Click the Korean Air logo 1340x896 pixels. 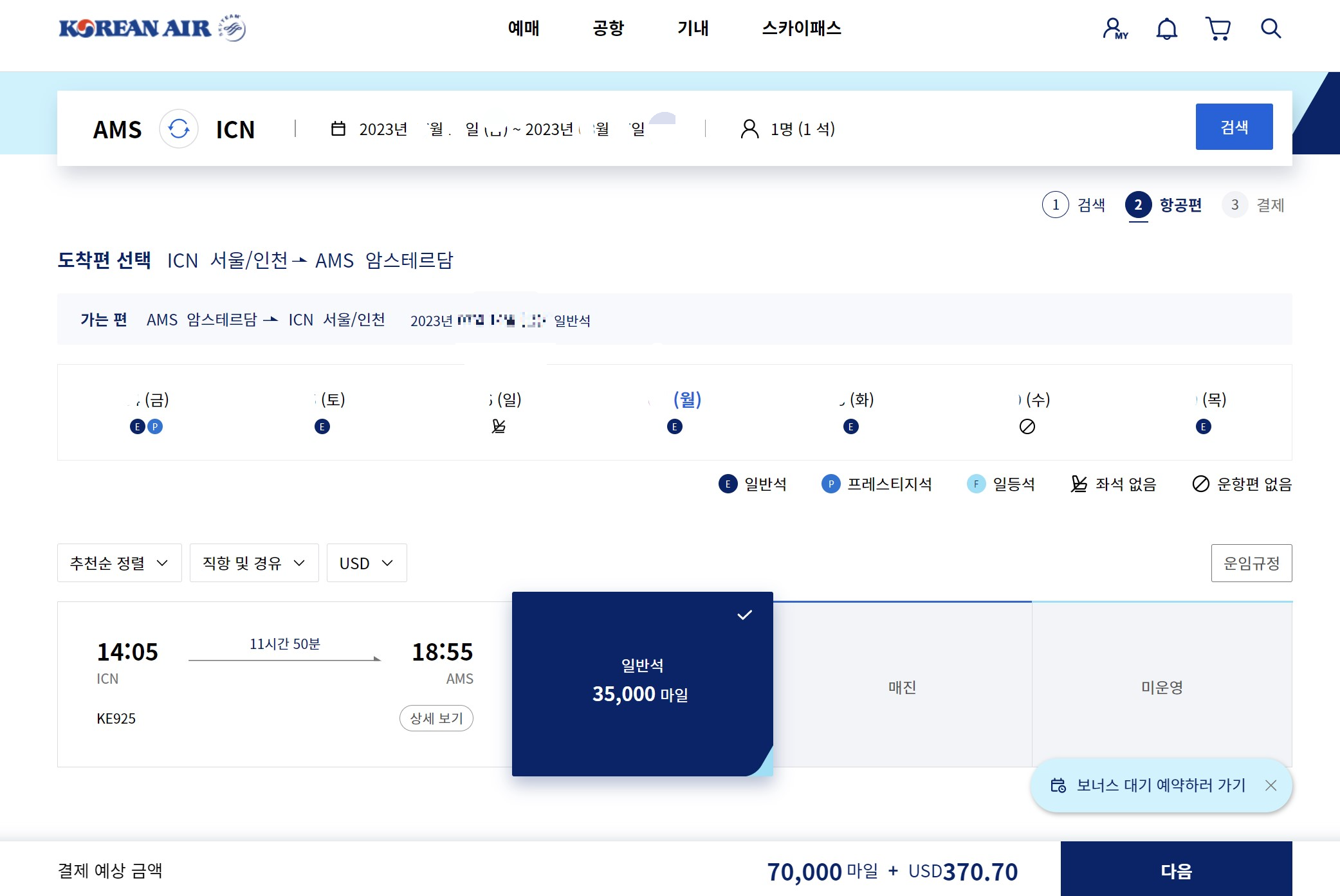pos(152,28)
